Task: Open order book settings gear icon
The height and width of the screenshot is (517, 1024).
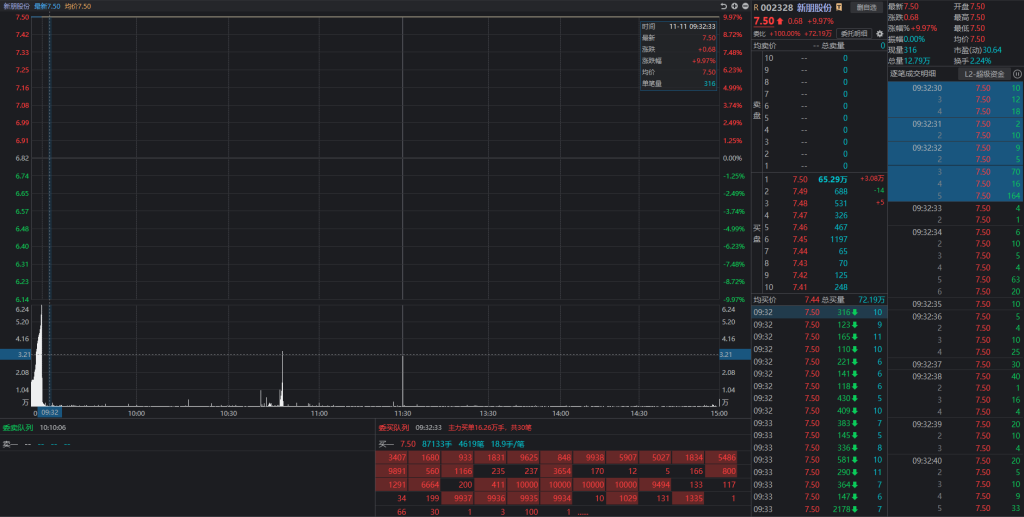Action: tap(880, 33)
